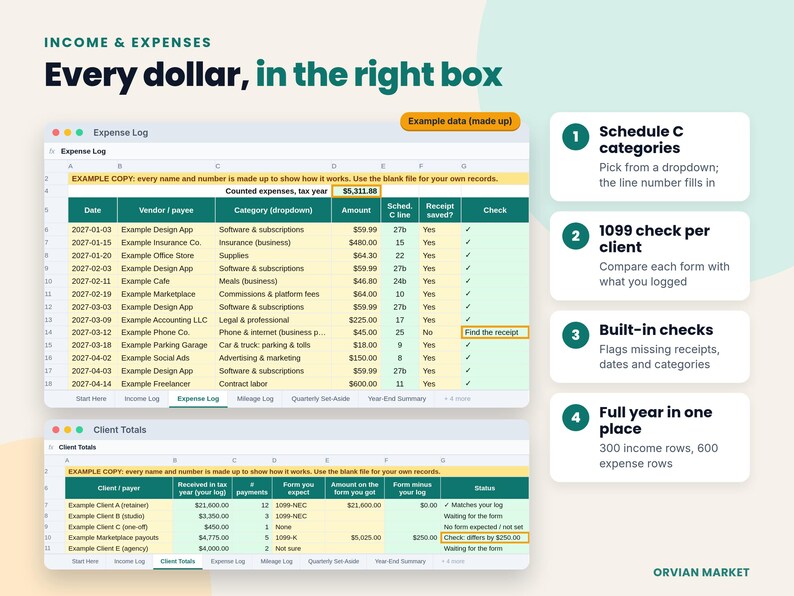Select the active Expense Log tab in top window
794x596 pixels.
click(198, 399)
